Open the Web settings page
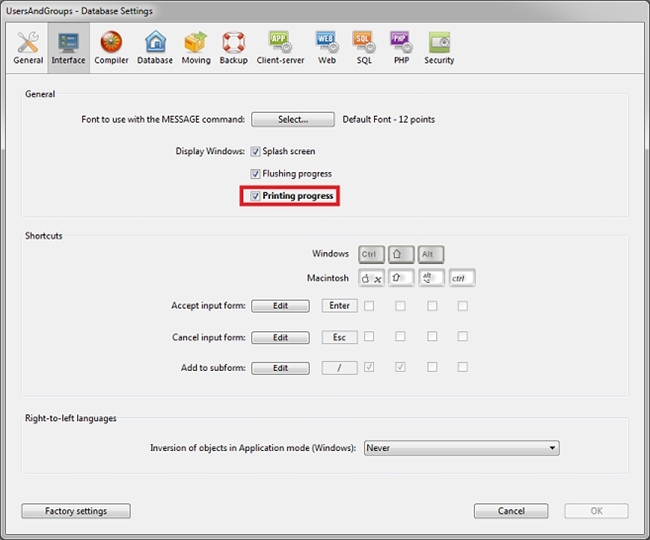 (327, 46)
